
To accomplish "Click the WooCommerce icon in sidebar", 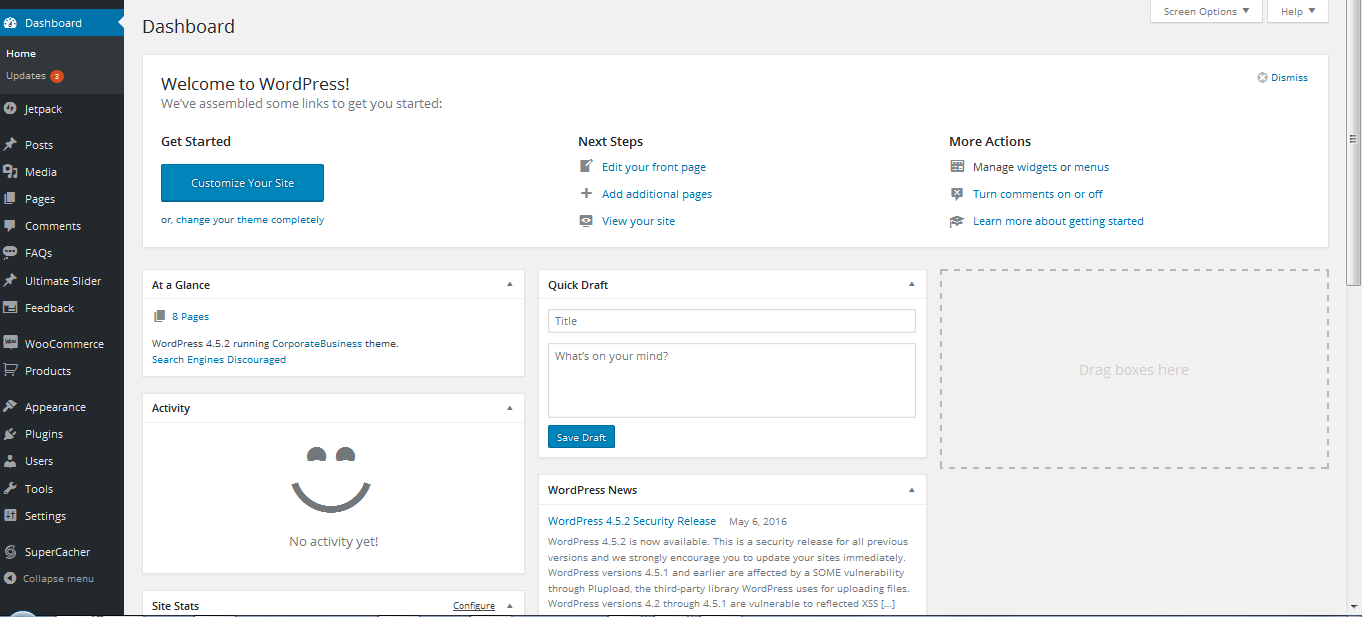I will 10,342.
